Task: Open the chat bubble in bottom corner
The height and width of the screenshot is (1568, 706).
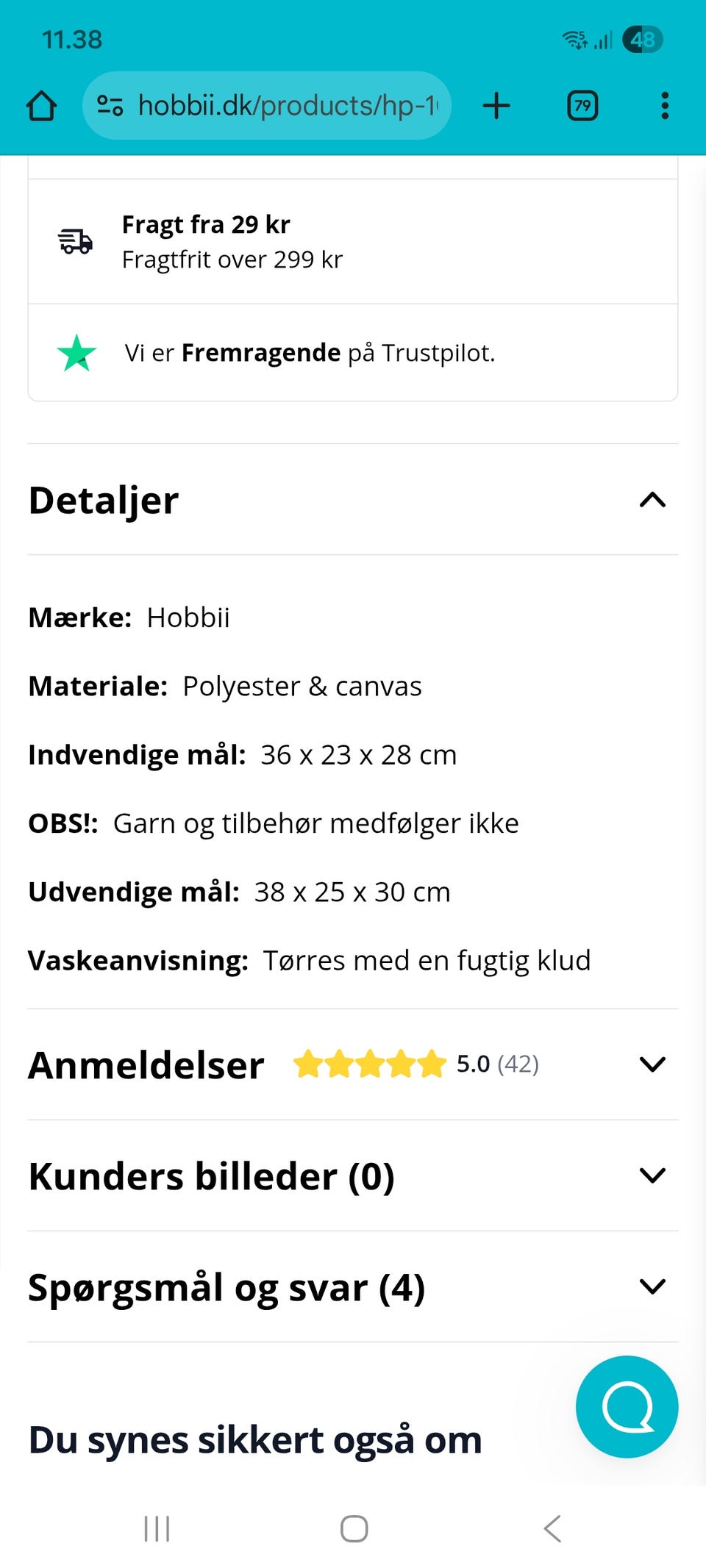Action: (x=626, y=1406)
